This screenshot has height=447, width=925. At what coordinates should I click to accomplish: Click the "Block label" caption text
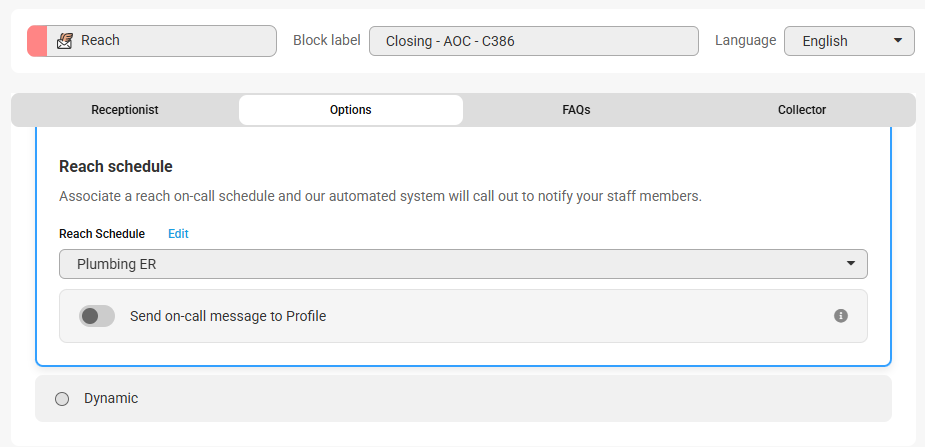[x=326, y=41]
